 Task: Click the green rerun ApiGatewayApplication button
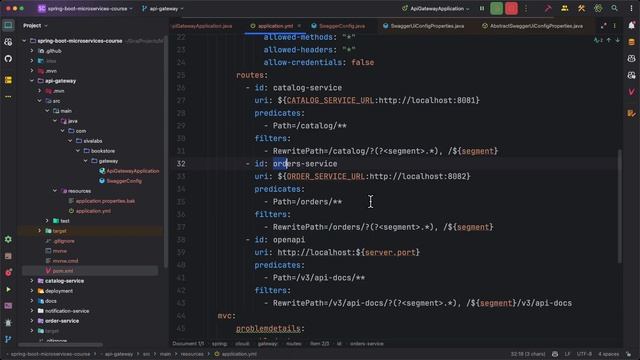pos(496,9)
